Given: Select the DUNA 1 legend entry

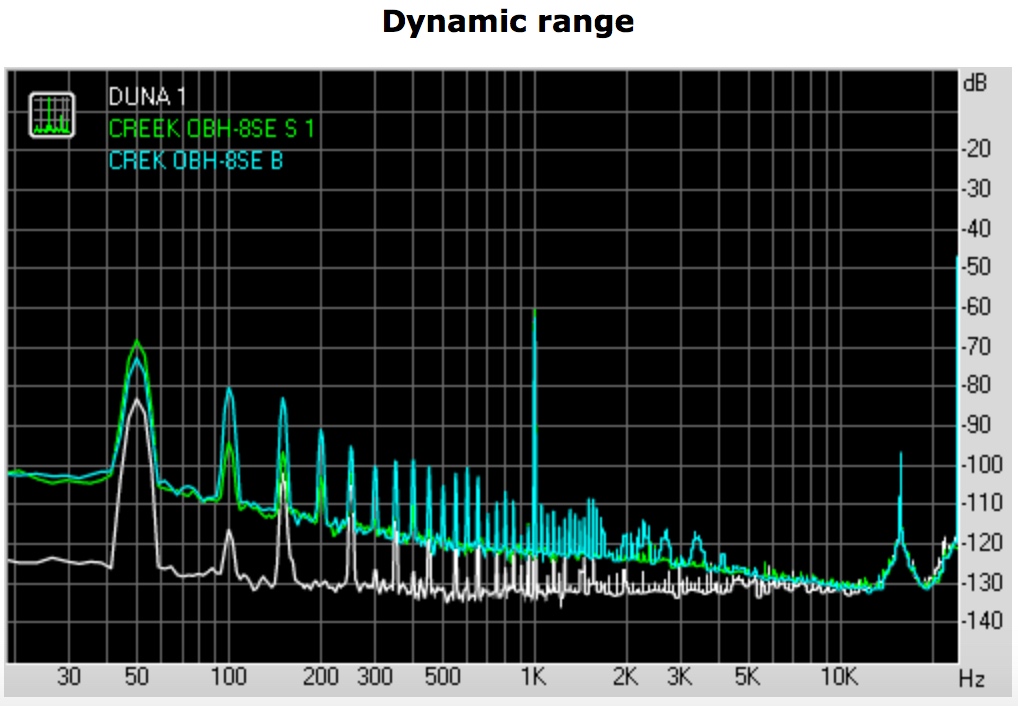Looking at the screenshot, I should pyautogui.click(x=147, y=98).
